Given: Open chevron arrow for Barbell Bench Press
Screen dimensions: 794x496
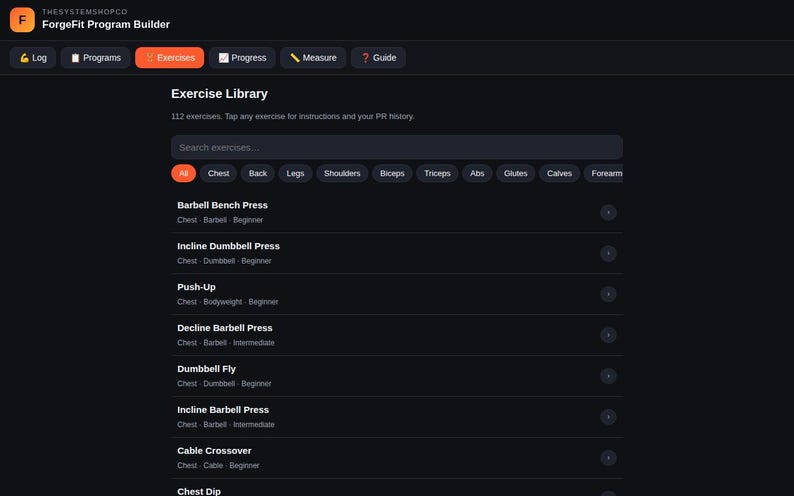Looking at the screenshot, I should click(x=608, y=213).
